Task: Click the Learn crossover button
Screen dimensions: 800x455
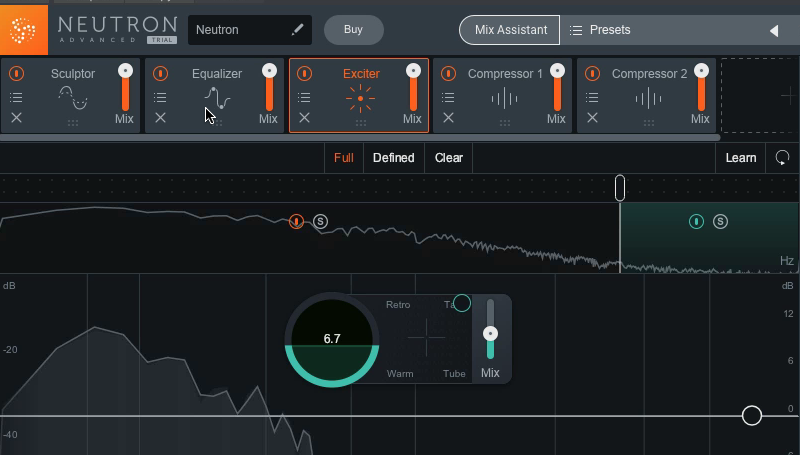Action: click(x=741, y=158)
